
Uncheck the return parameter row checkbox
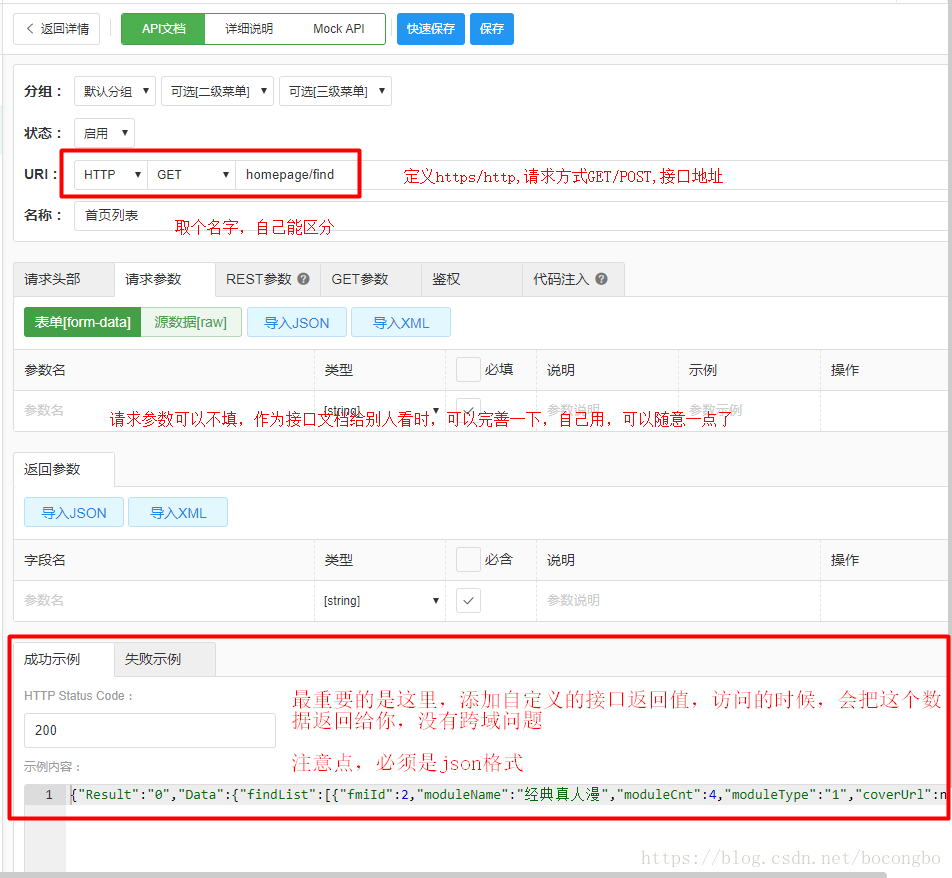(x=468, y=600)
